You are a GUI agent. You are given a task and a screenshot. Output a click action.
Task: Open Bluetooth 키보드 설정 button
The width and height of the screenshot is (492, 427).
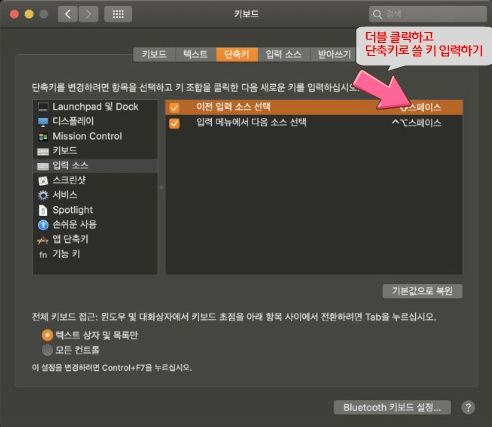pos(392,407)
